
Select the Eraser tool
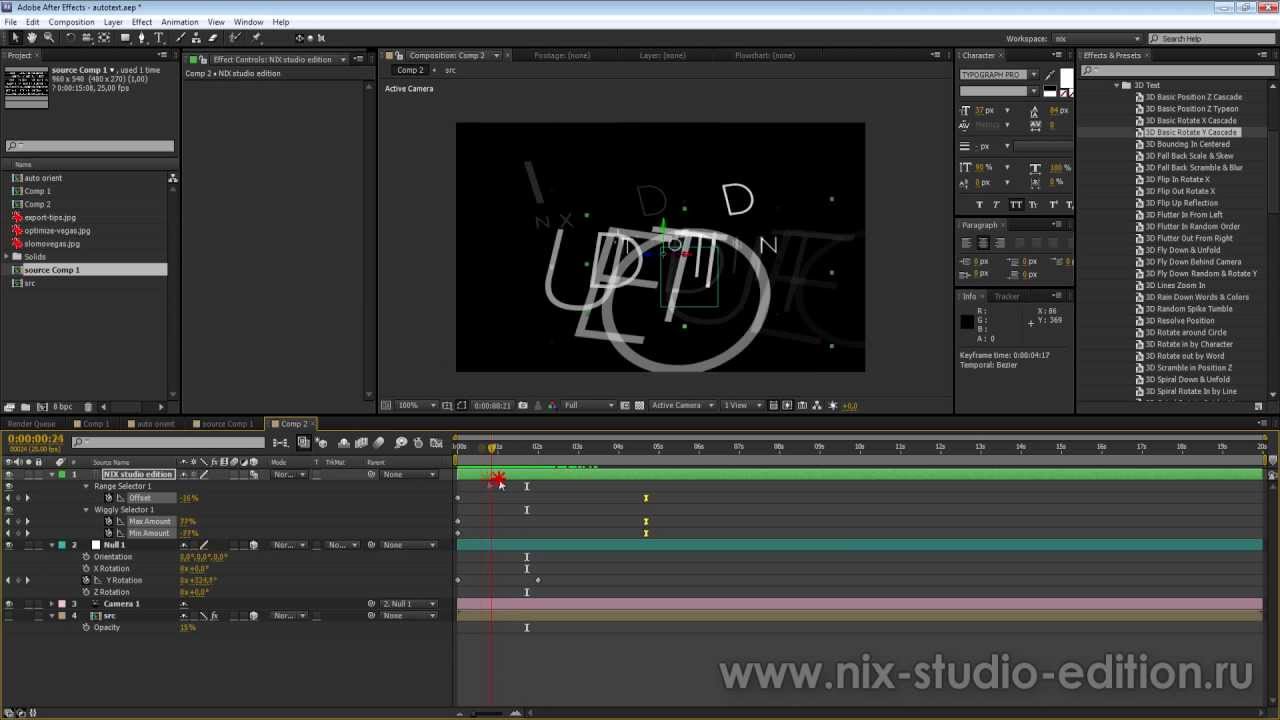coord(212,38)
